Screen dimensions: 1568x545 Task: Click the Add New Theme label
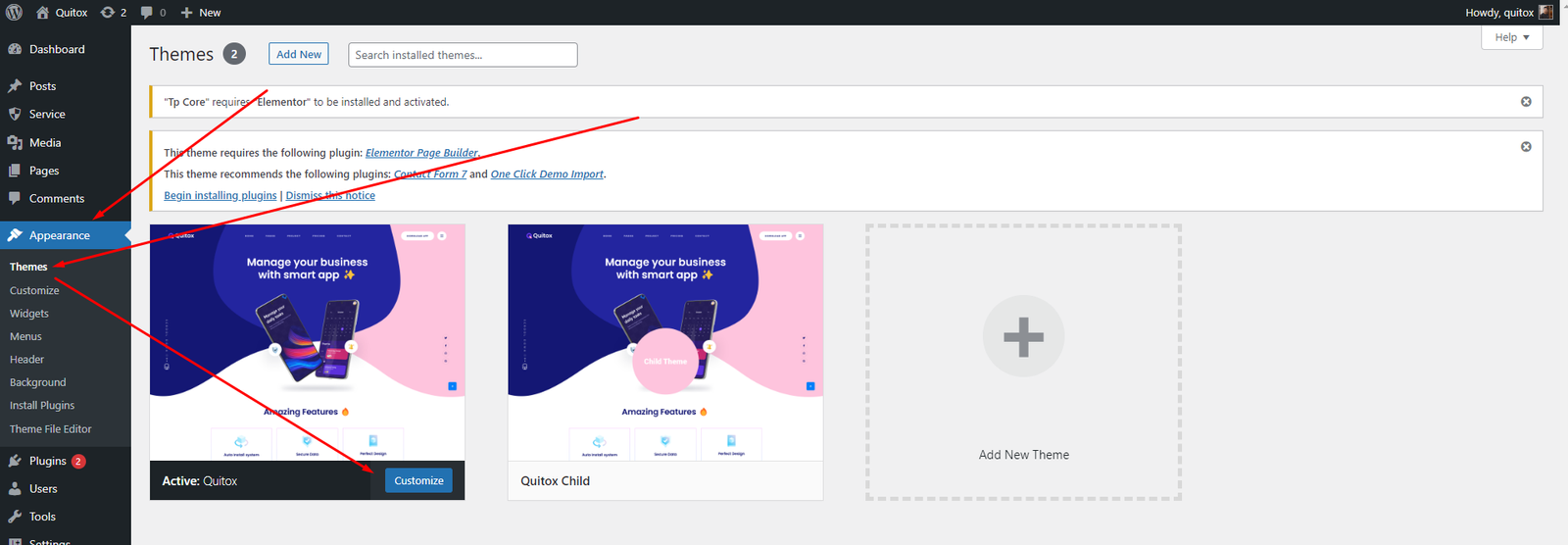pyautogui.click(x=1023, y=455)
